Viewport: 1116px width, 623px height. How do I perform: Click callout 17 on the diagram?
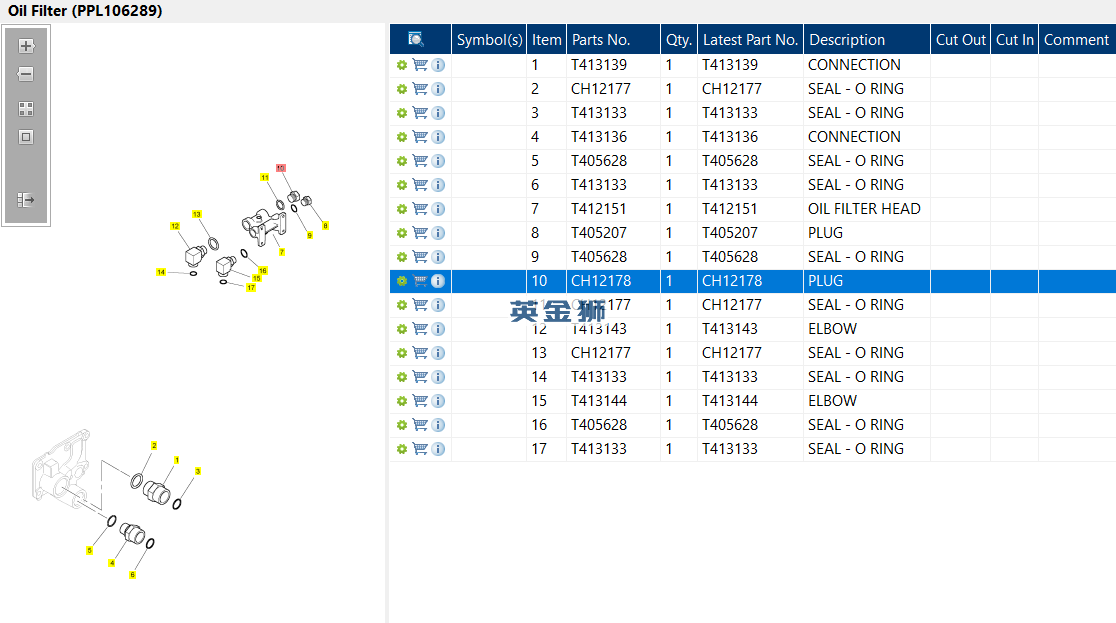click(251, 288)
